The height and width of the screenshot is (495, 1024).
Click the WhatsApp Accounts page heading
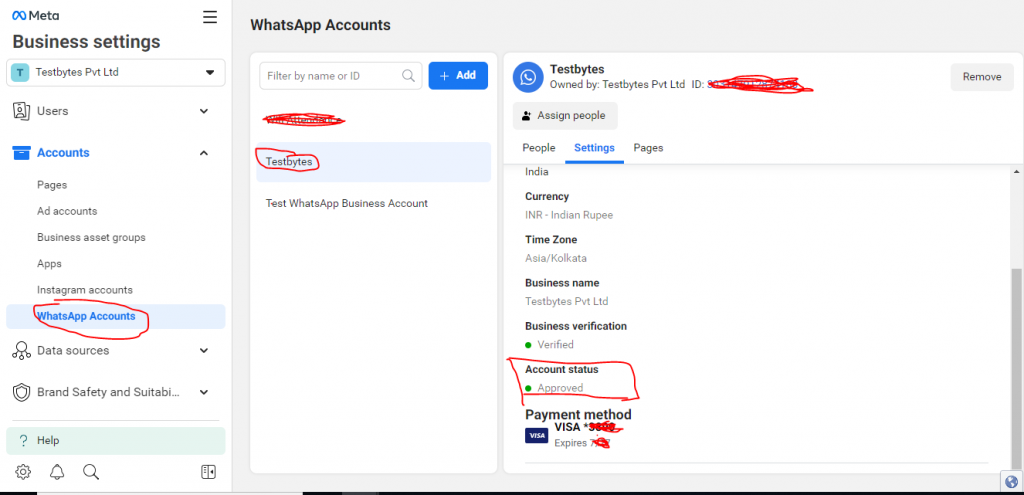321,25
